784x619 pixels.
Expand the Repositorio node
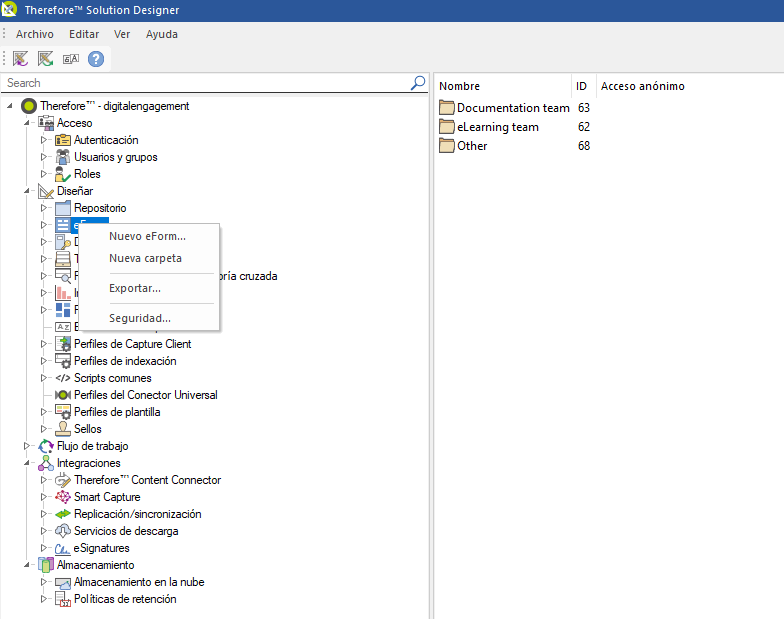[44, 208]
